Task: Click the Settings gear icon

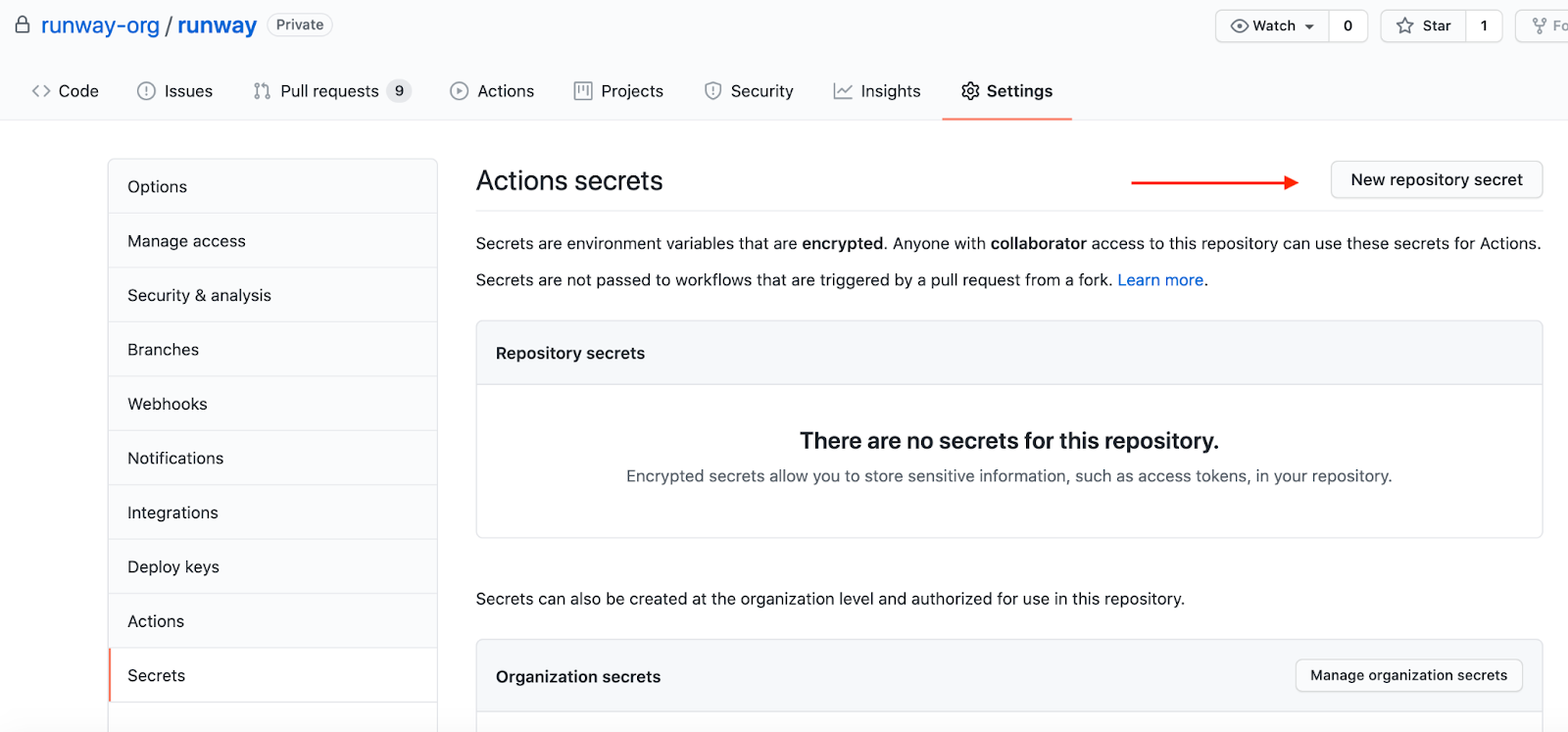Action: pyautogui.click(x=970, y=91)
